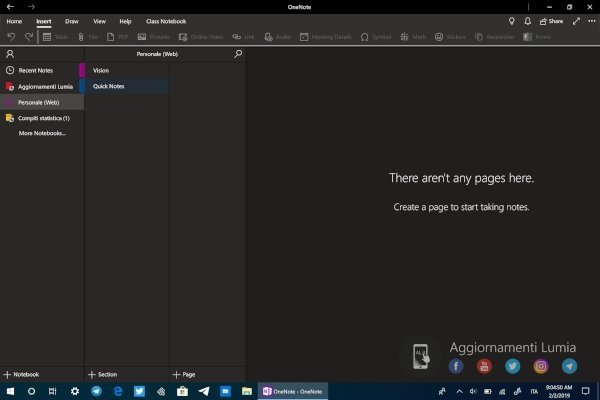Image resolution: width=600 pixels, height=400 pixels.
Task: Insert a Math equation
Action: click(x=413, y=37)
